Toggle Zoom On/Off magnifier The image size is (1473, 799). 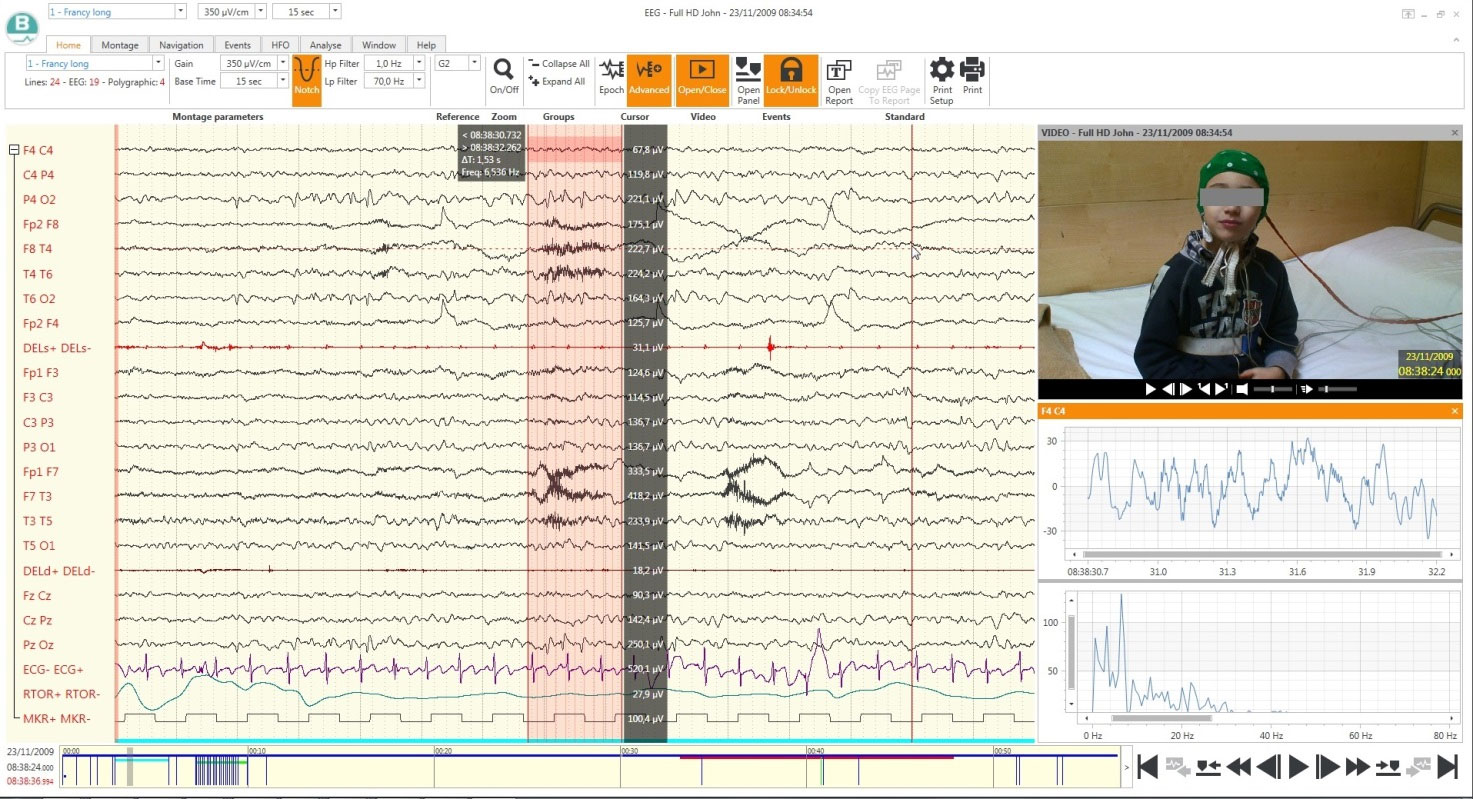point(504,76)
